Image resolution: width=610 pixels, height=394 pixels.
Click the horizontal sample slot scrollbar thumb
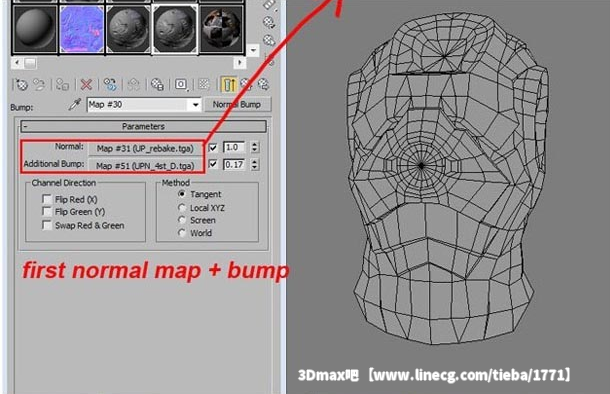point(30,63)
